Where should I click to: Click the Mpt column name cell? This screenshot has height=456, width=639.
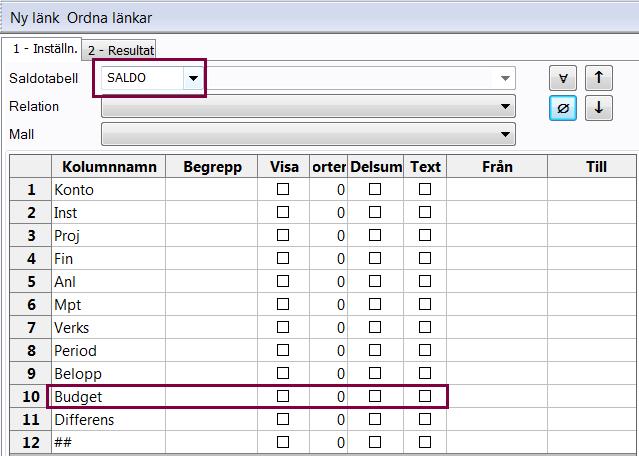click(x=109, y=304)
